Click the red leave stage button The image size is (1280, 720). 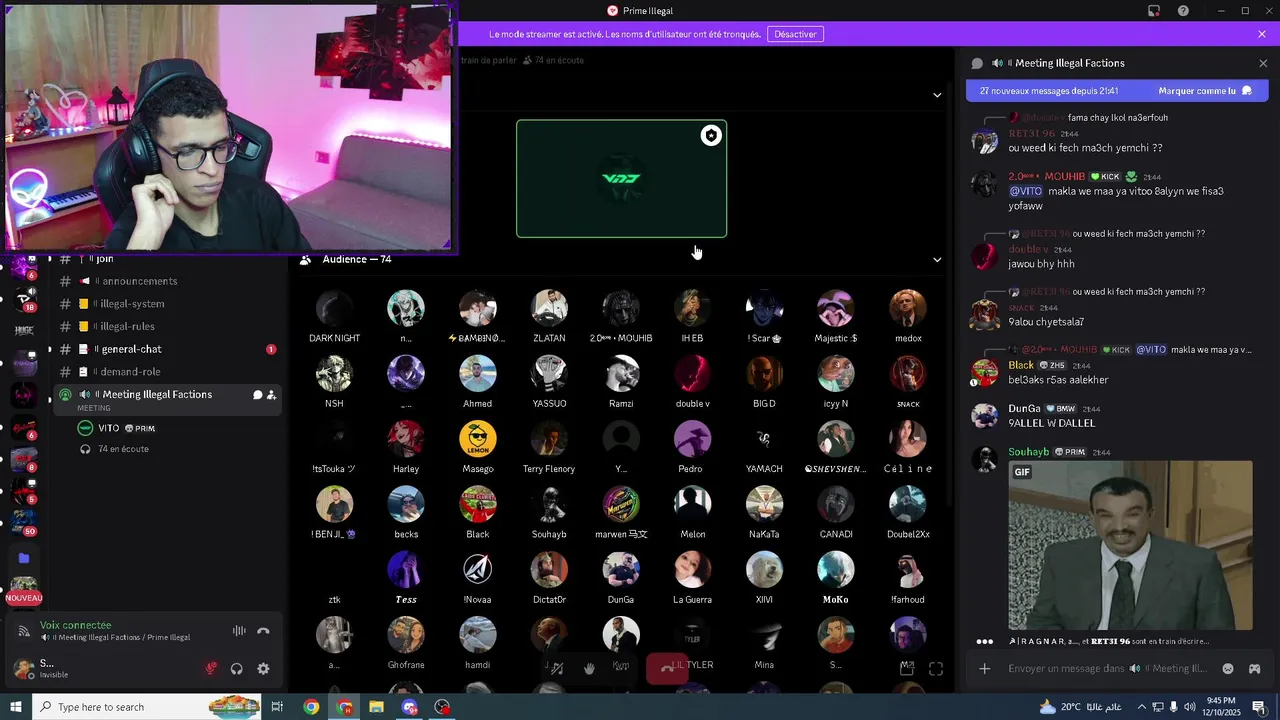click(x=666, y=668)
